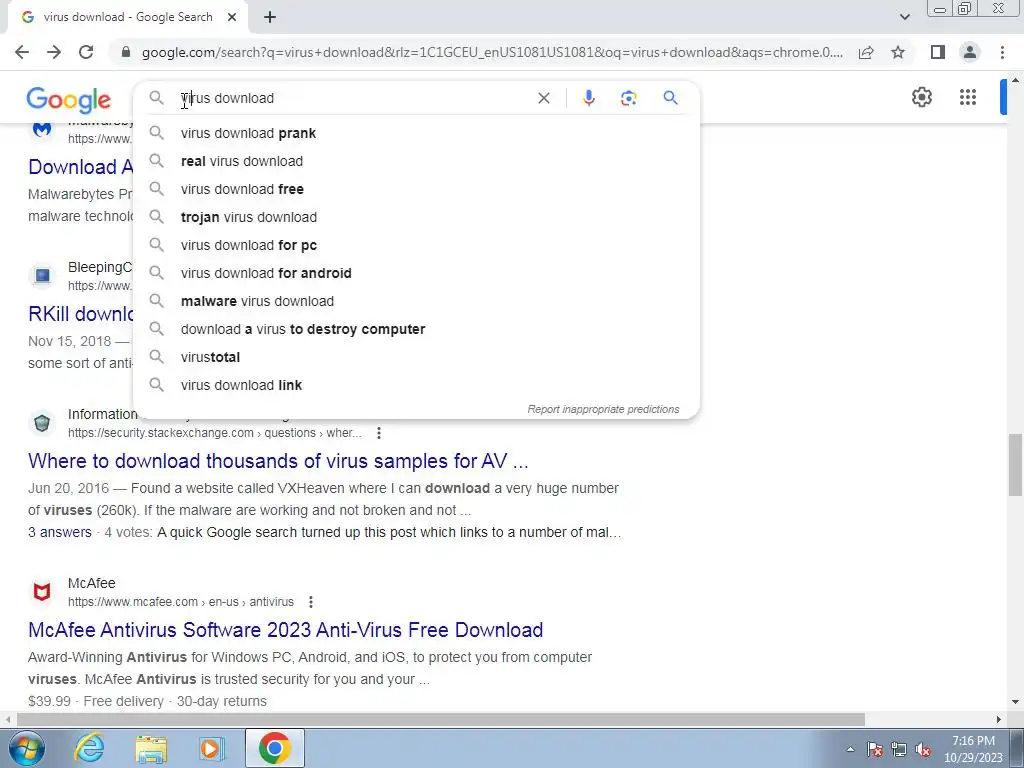Click Report inappropriate predictions
This screenshot has width=1024, height=768.
(603, 409)
